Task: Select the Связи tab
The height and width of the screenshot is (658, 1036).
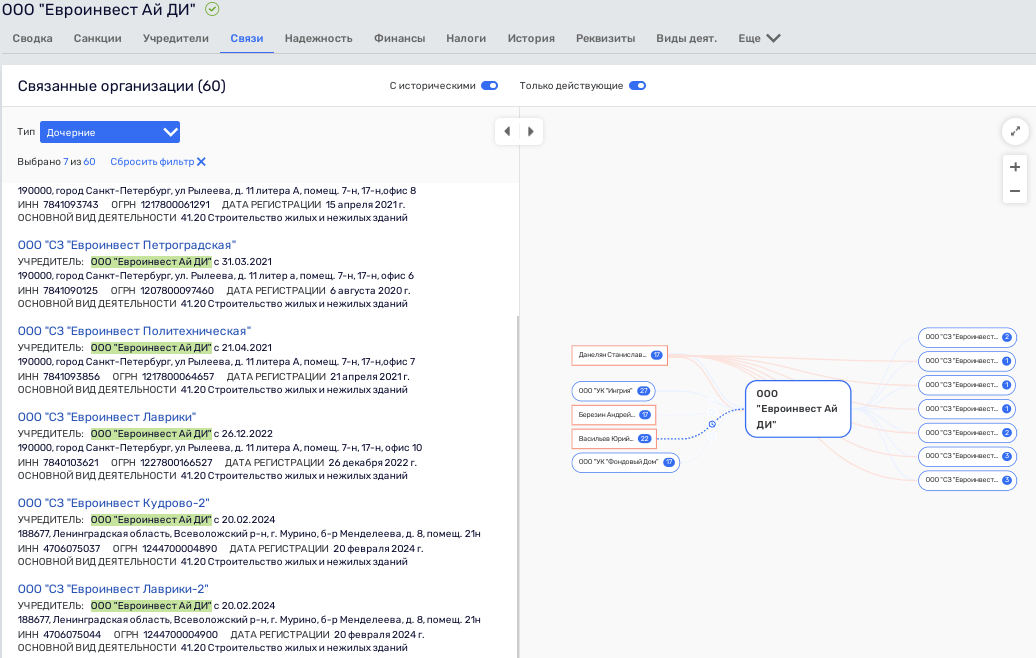Action: coord(247,38)
